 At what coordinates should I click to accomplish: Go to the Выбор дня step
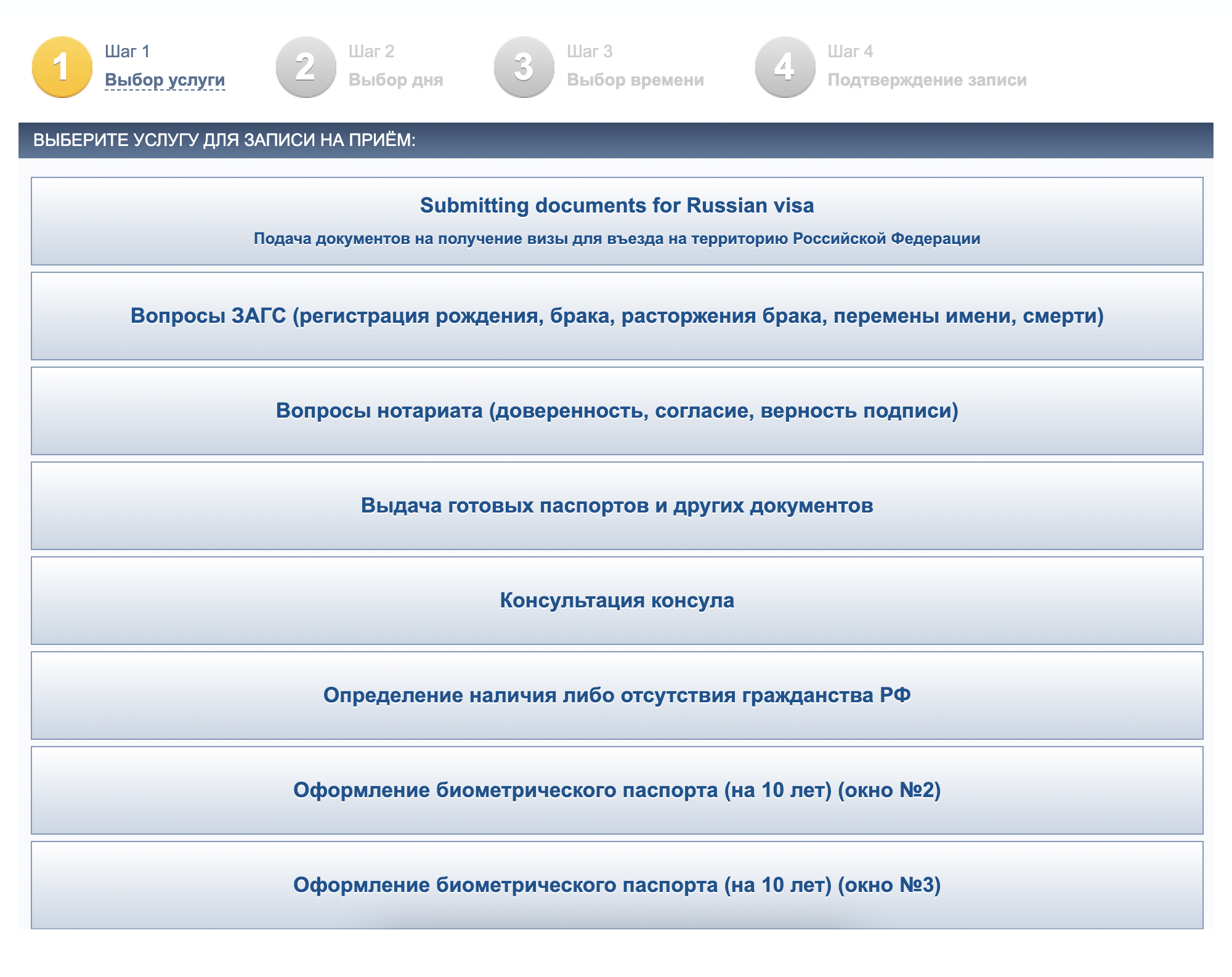[395, 80]
